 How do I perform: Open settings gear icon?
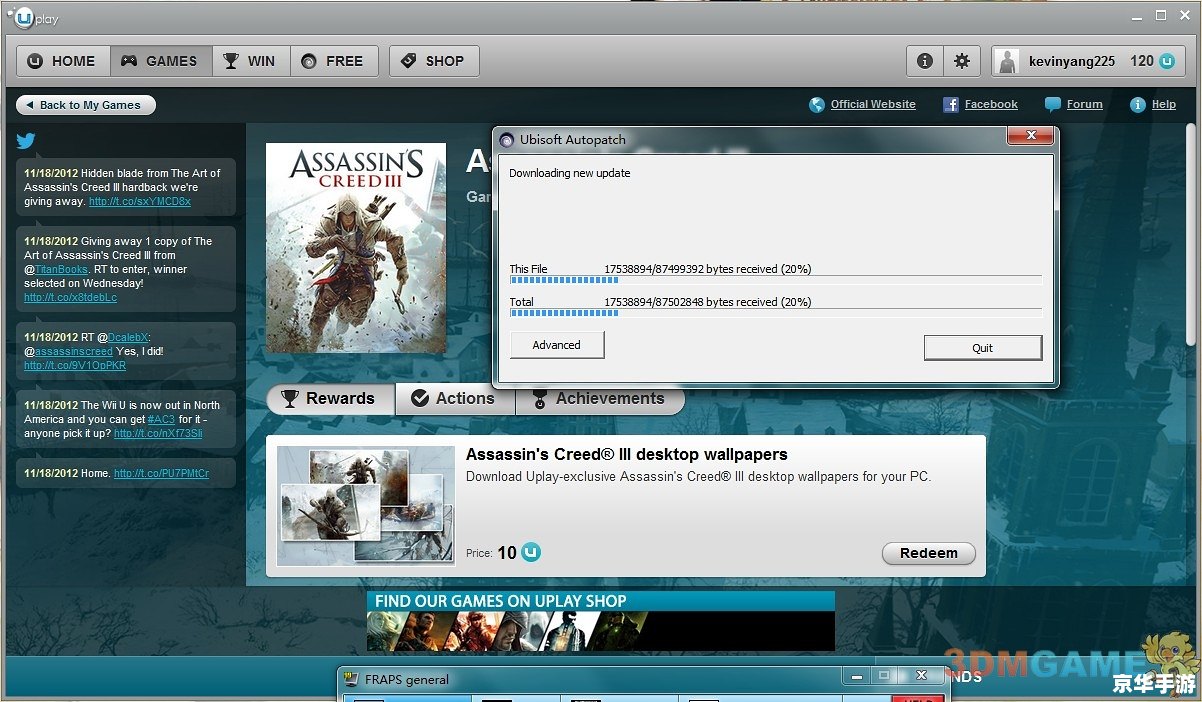(961, 61)
